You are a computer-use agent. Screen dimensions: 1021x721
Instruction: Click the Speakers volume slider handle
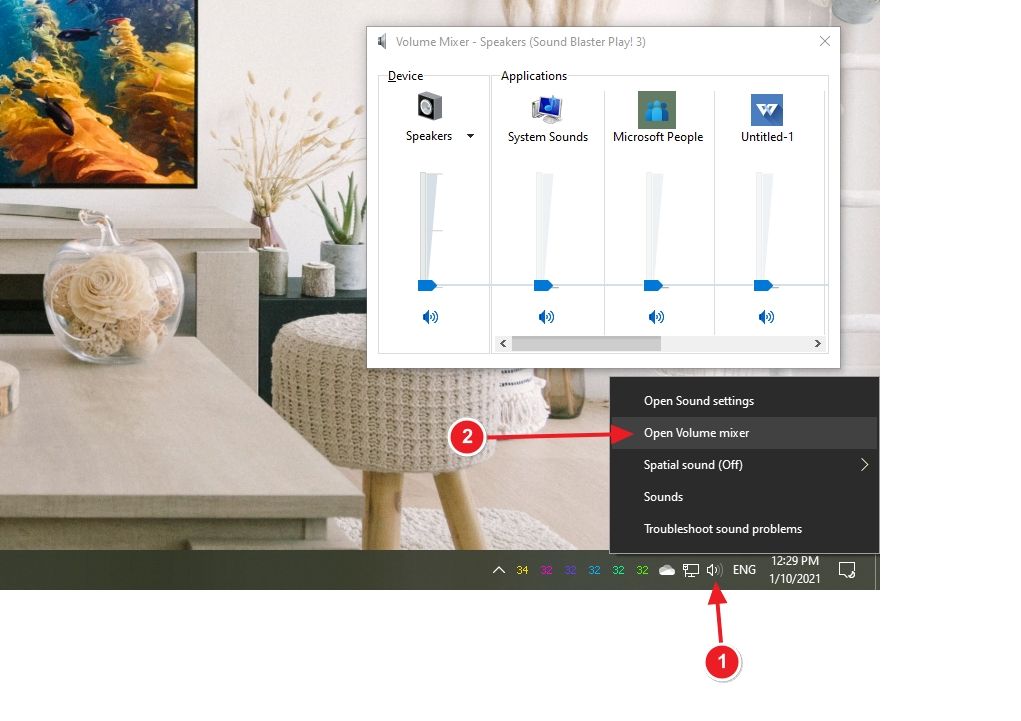tap(427, 285)
